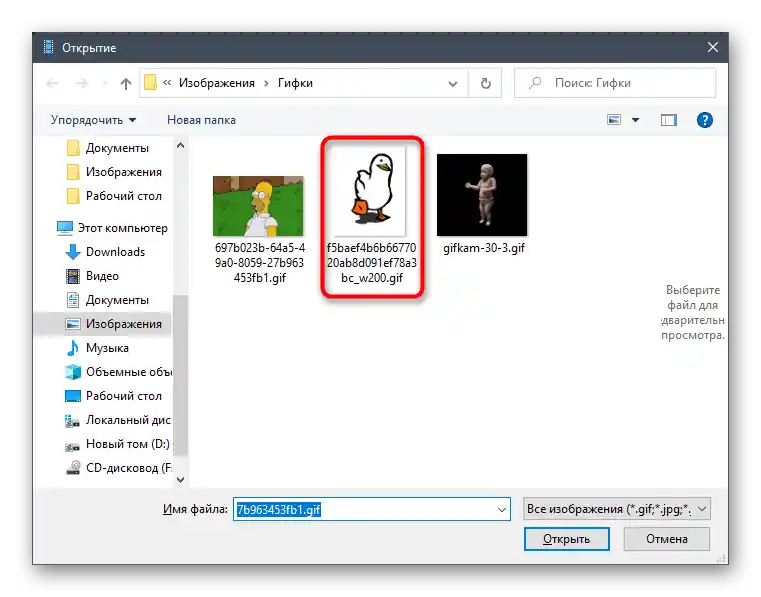This screenshot has width=761, height=597.
Task: Go forward with the right arrow
Action: (x=82, y=83)
